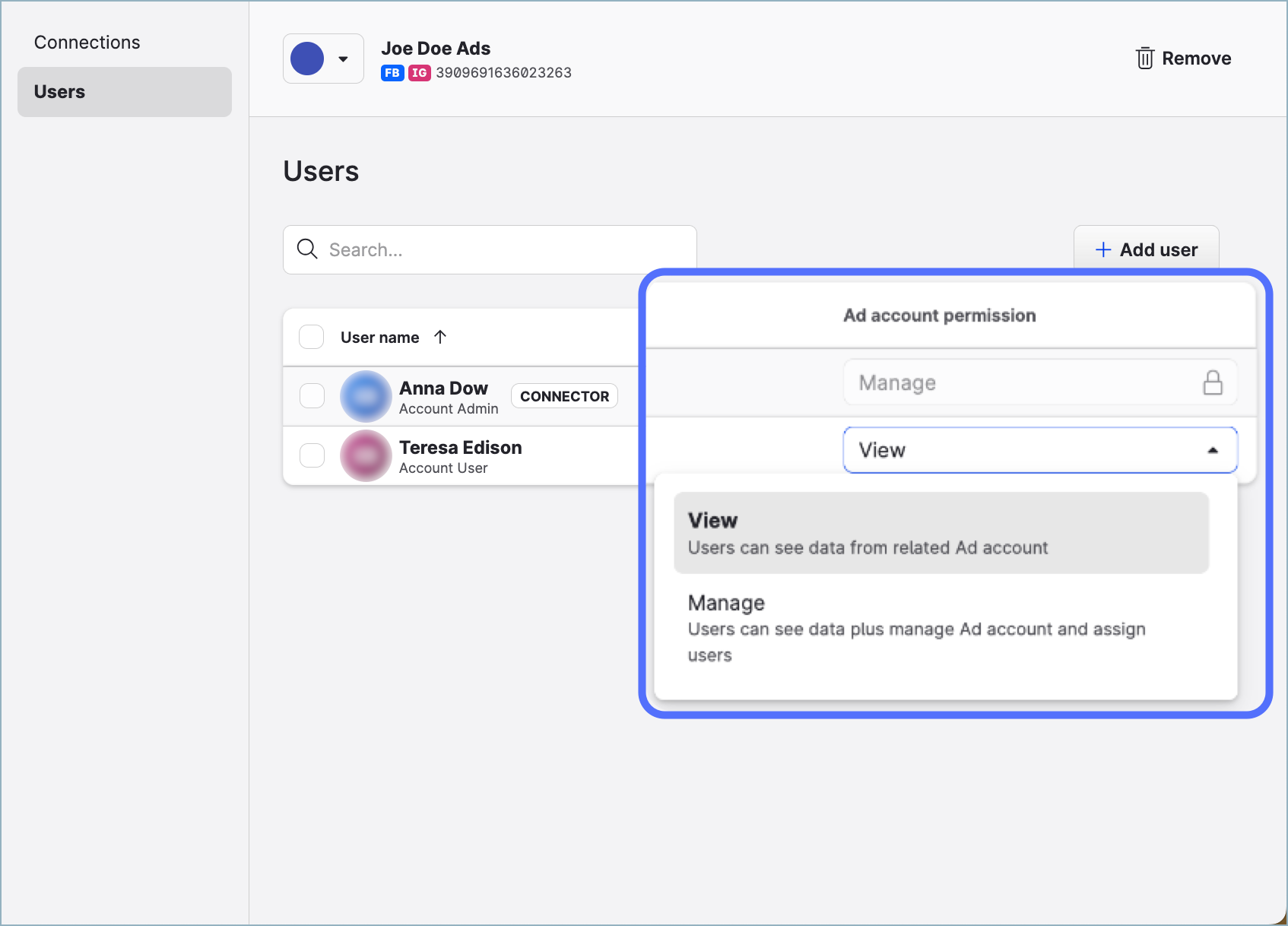Click the IG platform badge
The width and height of the screenshot is (1288, 926).
419,73
